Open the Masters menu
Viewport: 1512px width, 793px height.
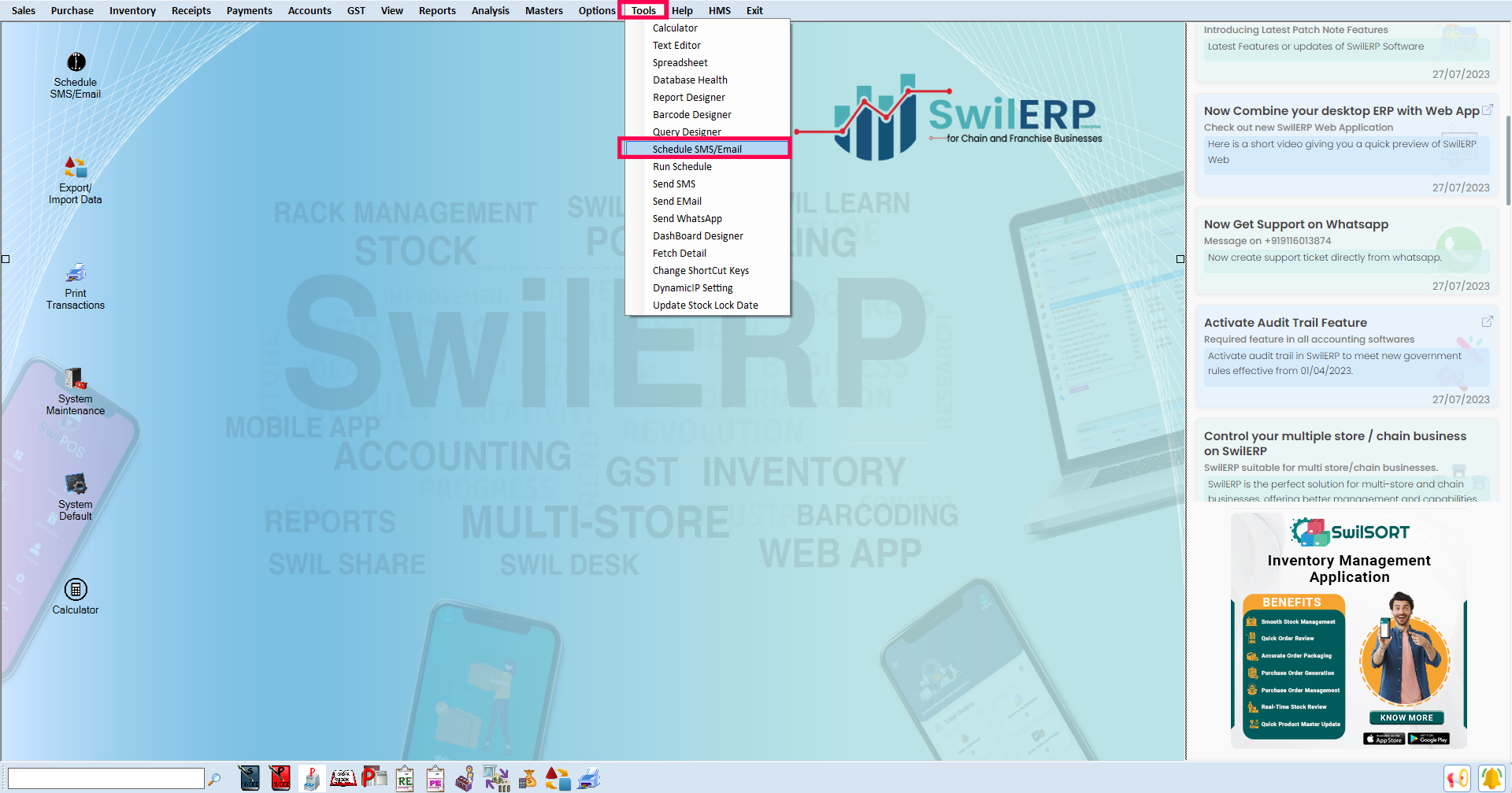pyautogui.click(x=544, y=10)
